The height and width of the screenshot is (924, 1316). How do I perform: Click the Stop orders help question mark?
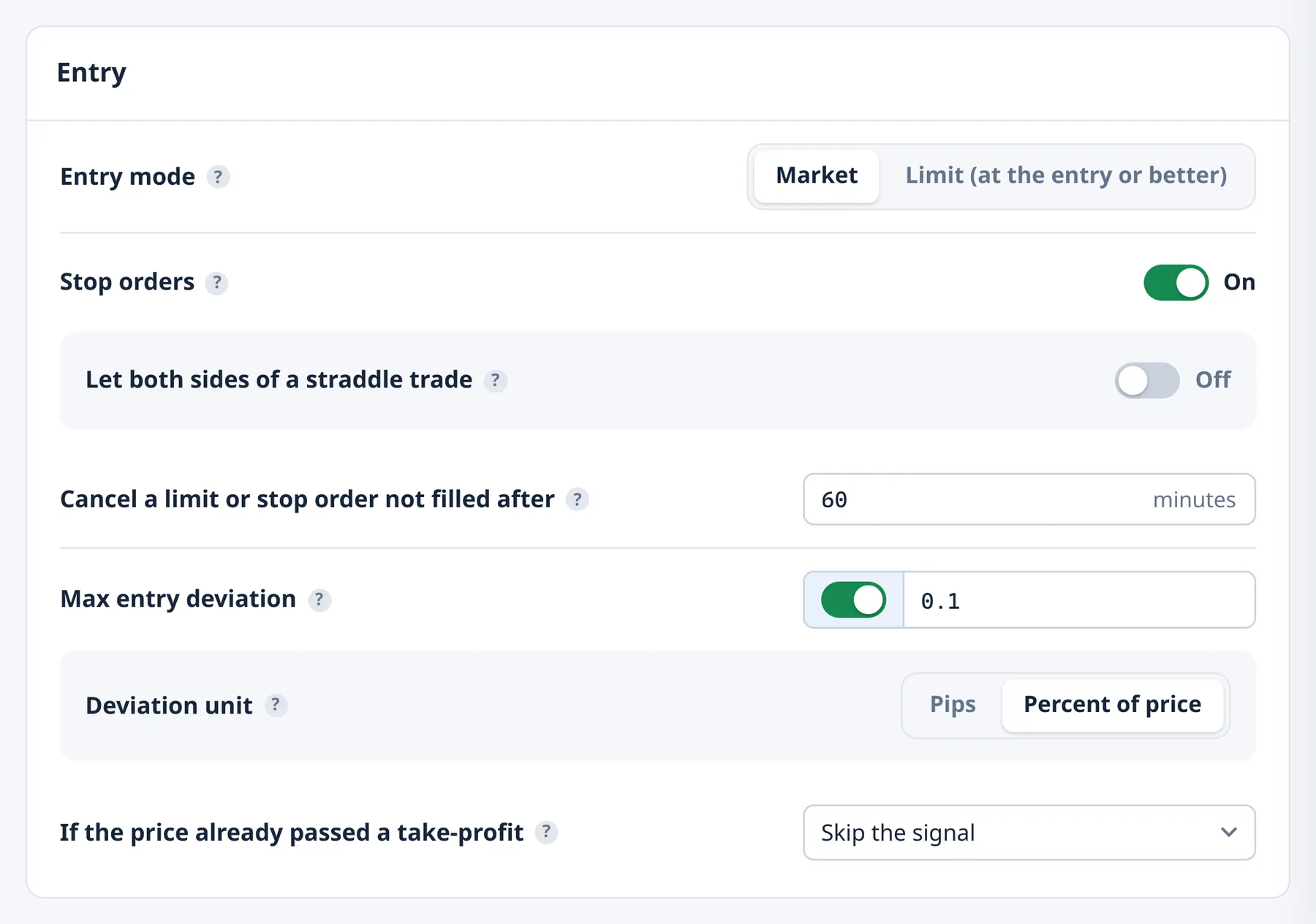(216, 283)
